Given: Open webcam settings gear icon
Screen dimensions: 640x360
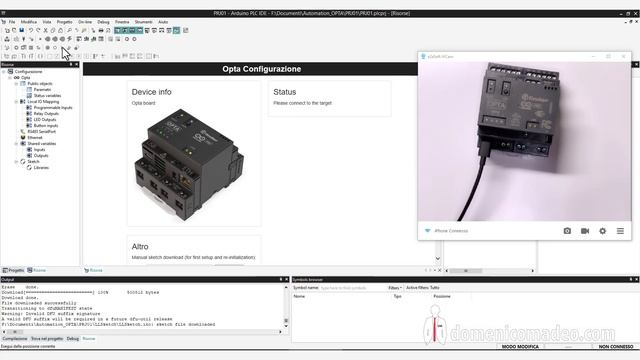Looking at the screenshot, I should pos(602,231).
